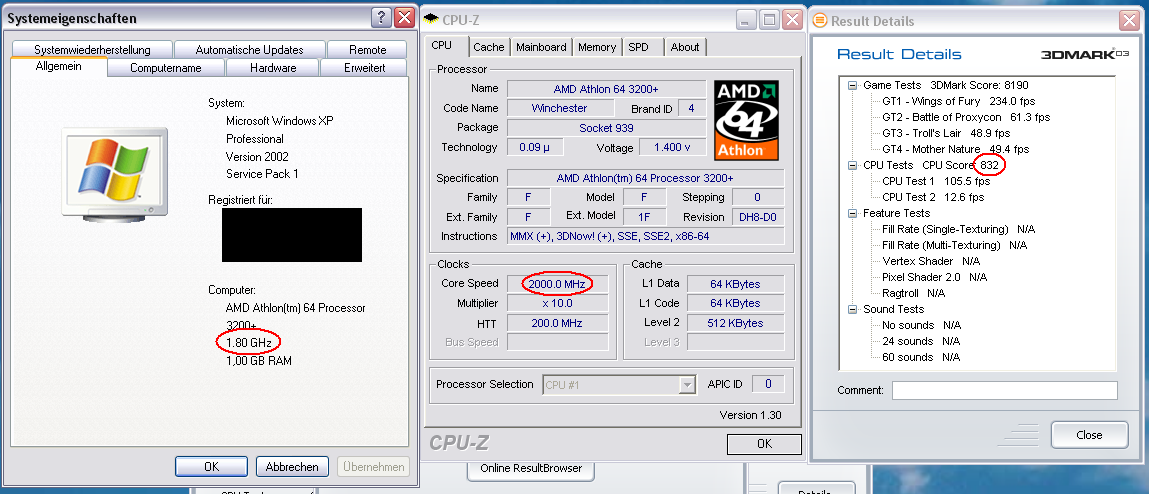Click the Abbrechen button

click(292, 466)
